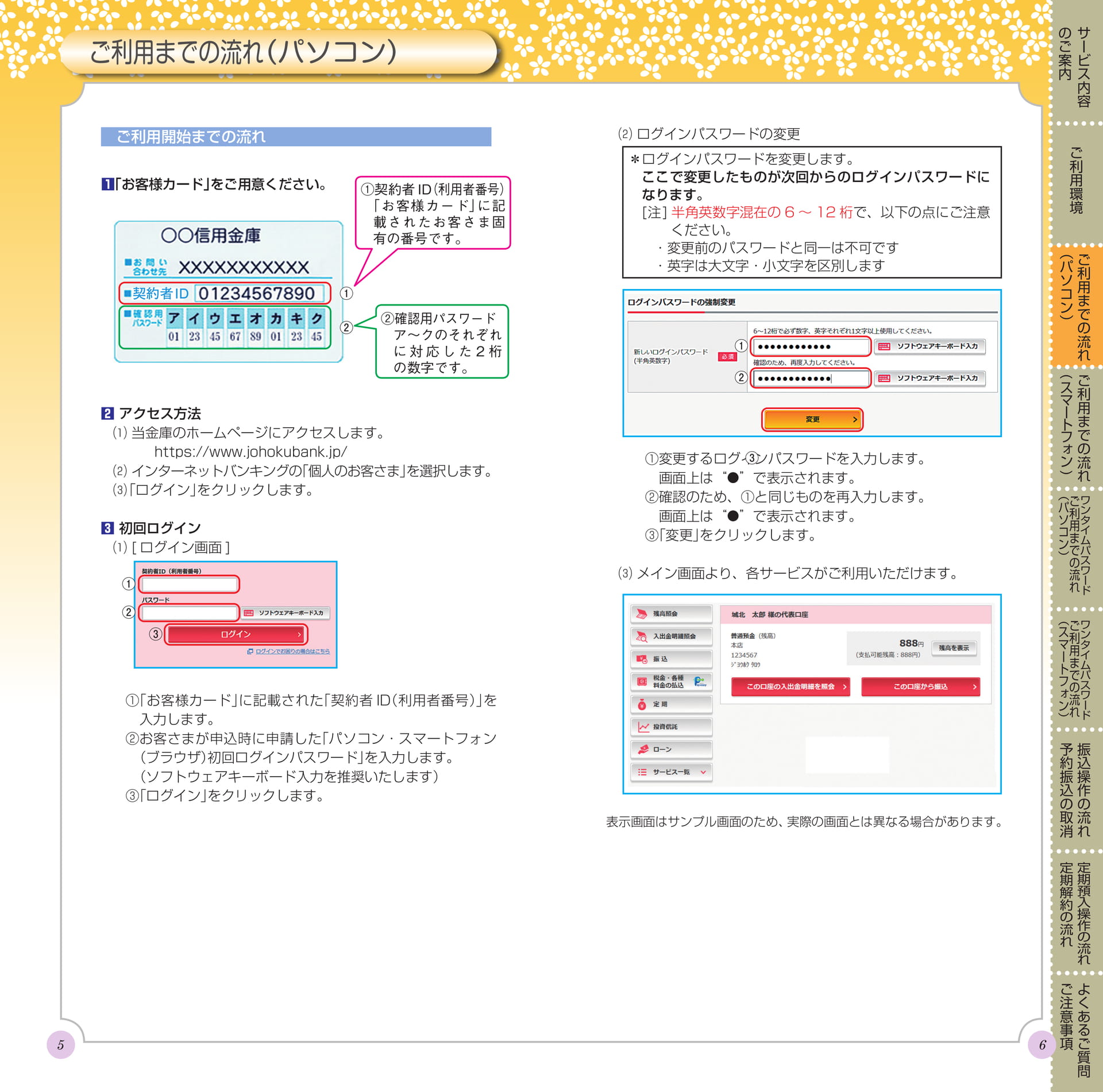Screen dimensions: 1103x1092
Task: Click この口座の入出金明細を照会 button
Action: tap(790, 686)
